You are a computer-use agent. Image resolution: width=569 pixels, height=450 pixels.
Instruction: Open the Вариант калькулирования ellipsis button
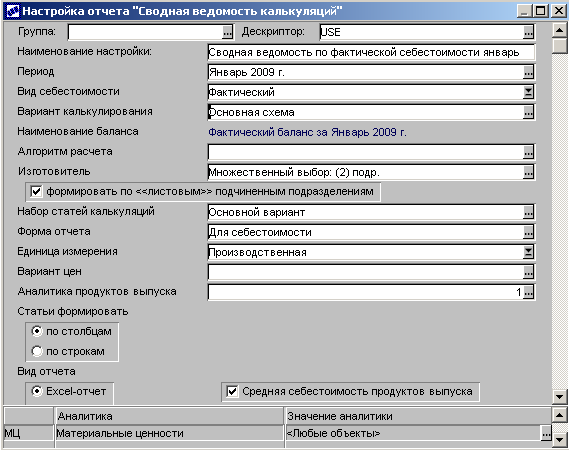(x=528, y=112)
